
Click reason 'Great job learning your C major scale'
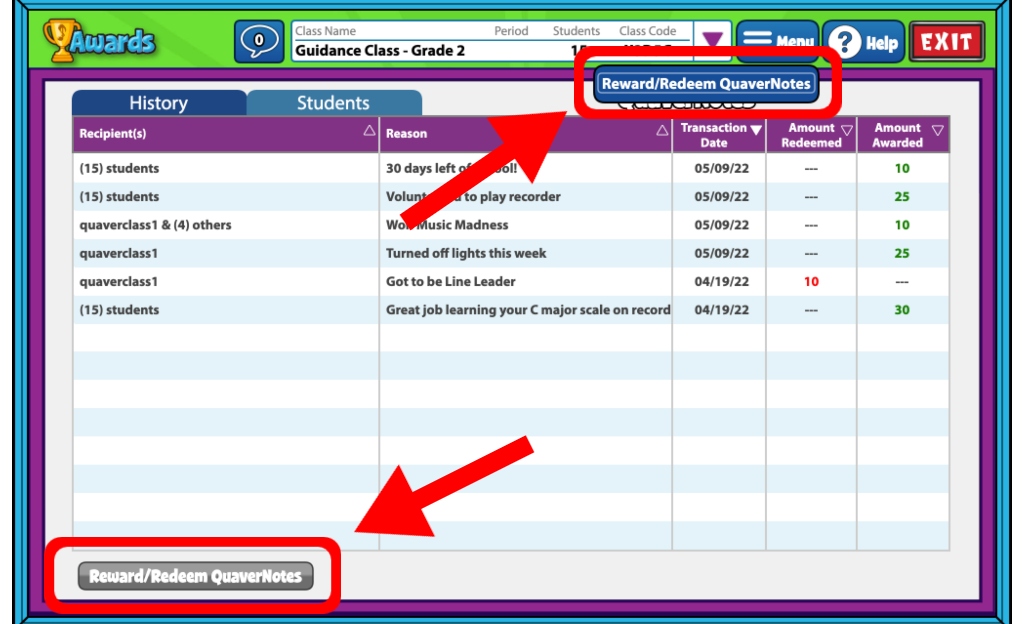[x=528, y=310]
